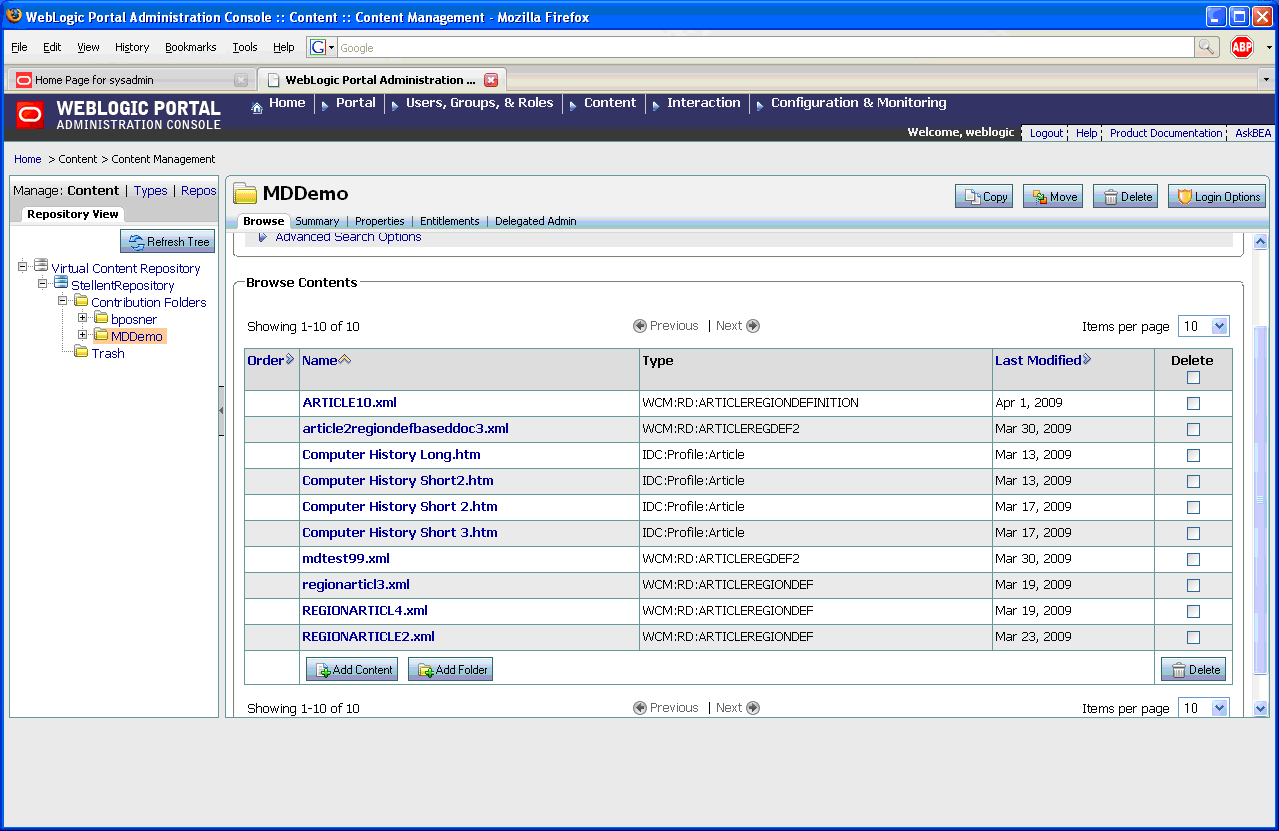Image resolution: width=1279 pixels, height=831 pixels.
Task: Check the Delete box for Computer History Long.htm
Action: pyautogui.click(x=1192, y=455)
